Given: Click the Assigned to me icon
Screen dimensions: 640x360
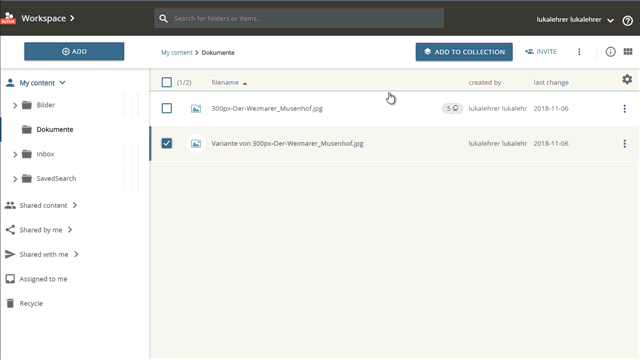Looking at the screenshot, I should (10, 279).
